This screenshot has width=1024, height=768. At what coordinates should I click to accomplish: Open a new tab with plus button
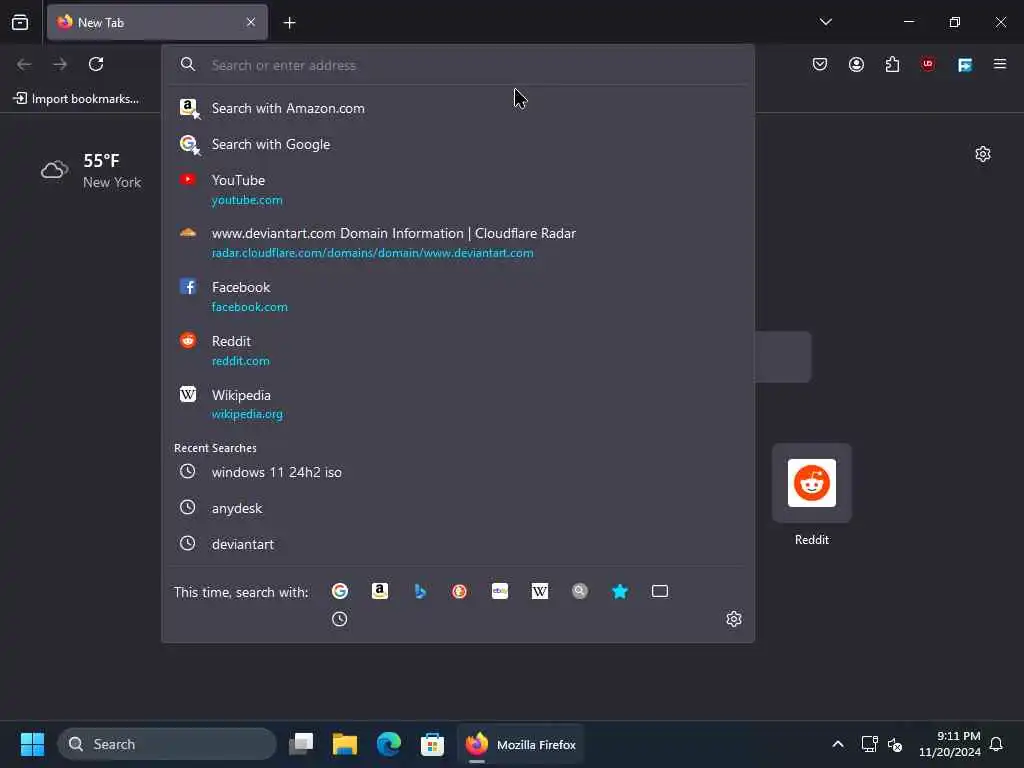(x=289, y=23)
